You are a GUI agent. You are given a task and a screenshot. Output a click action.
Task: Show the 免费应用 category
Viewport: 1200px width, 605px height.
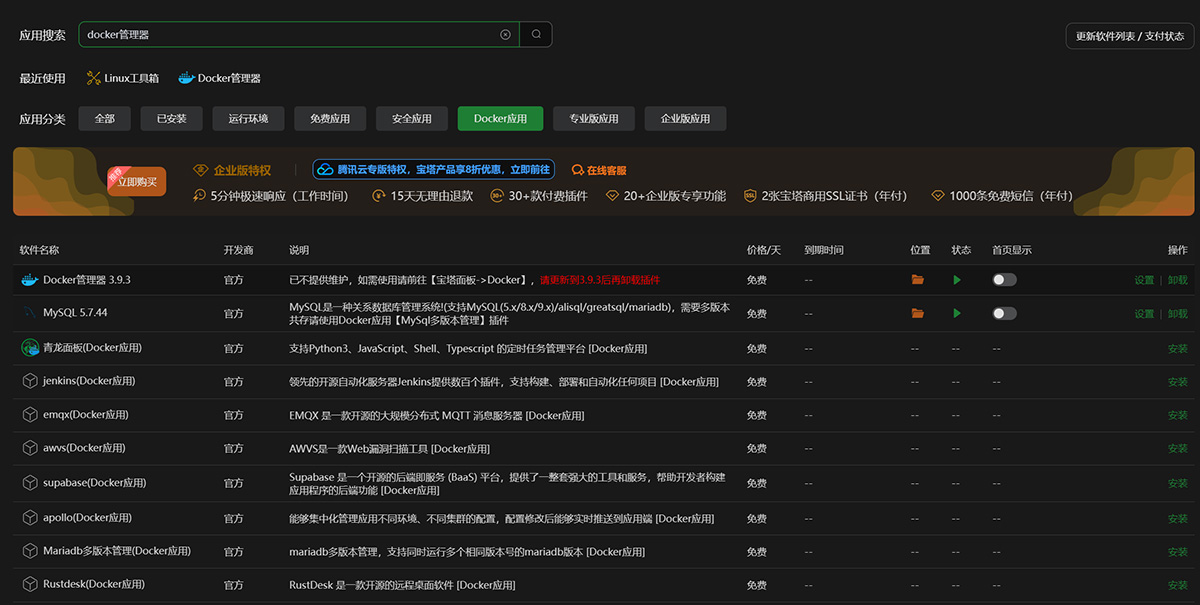pos(330,118)
